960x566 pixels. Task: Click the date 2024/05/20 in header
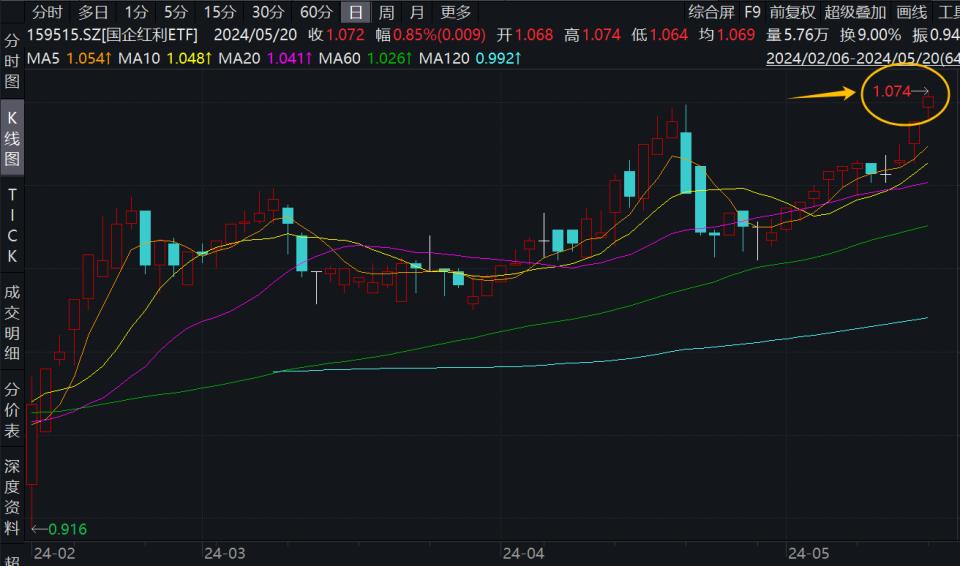(x=255, y=35)
